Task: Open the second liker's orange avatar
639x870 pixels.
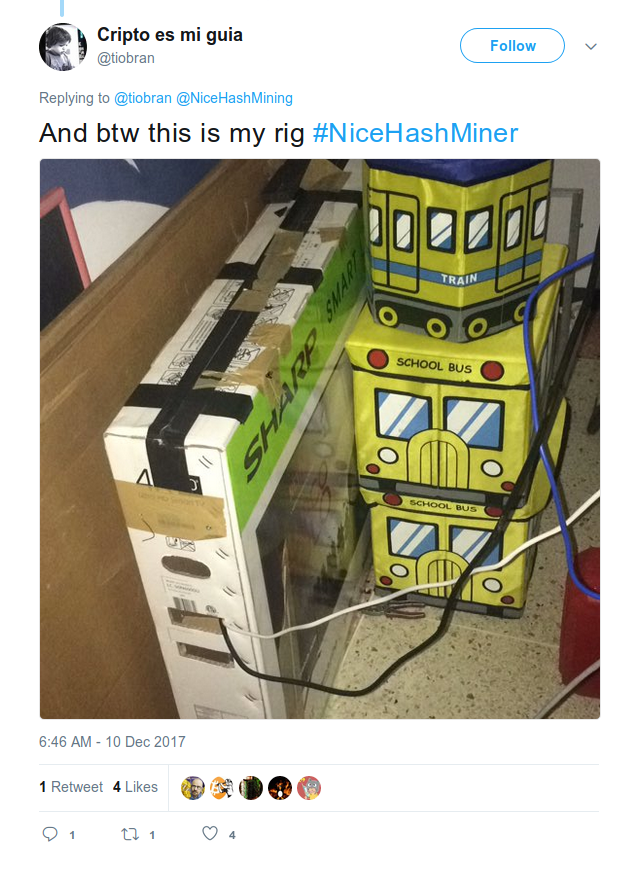Action: [x=221, y=788]
